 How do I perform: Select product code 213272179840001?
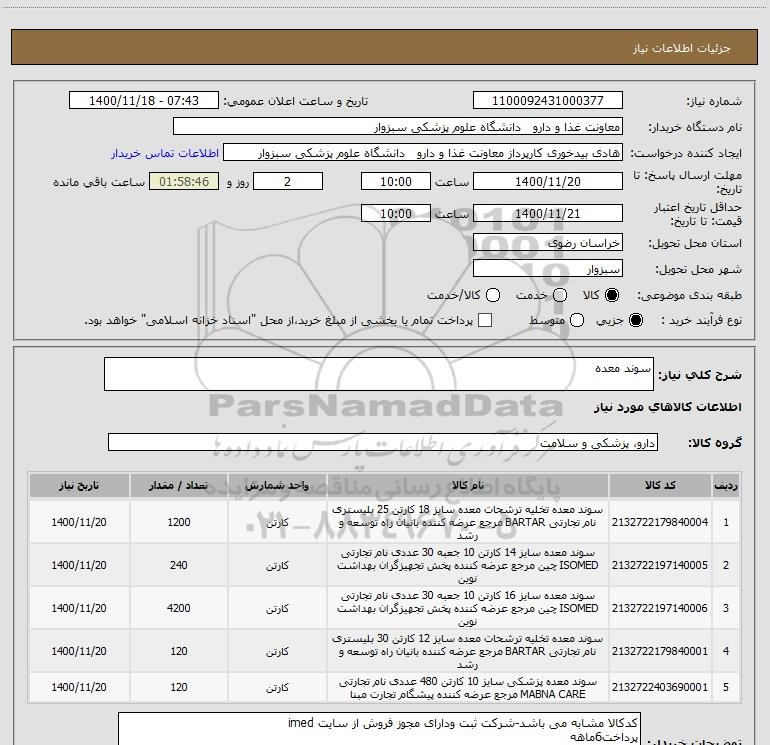click(660, 651)
